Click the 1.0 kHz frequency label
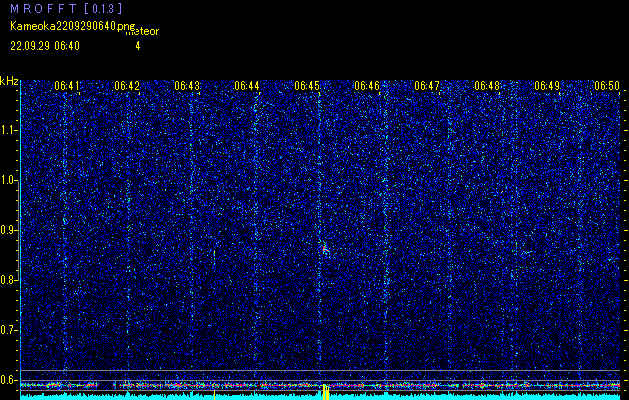Screen dimensions: 629x400 8,180
